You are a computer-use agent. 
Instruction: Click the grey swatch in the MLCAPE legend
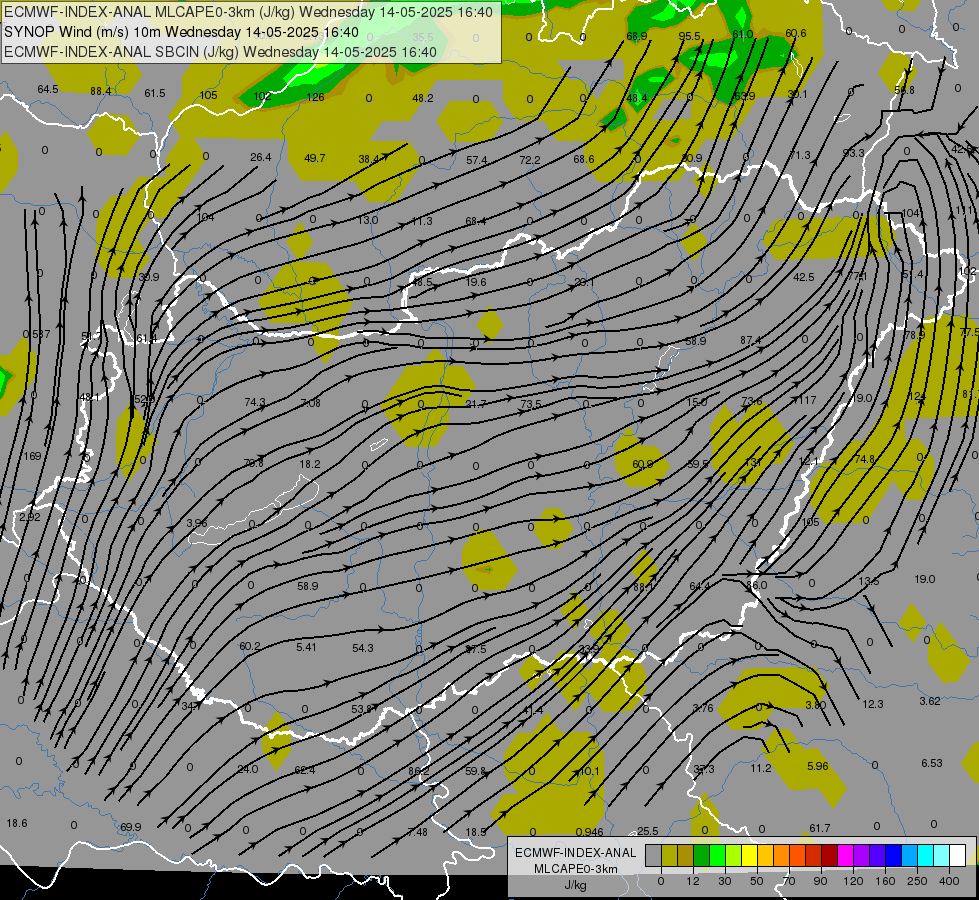(653, 855)
